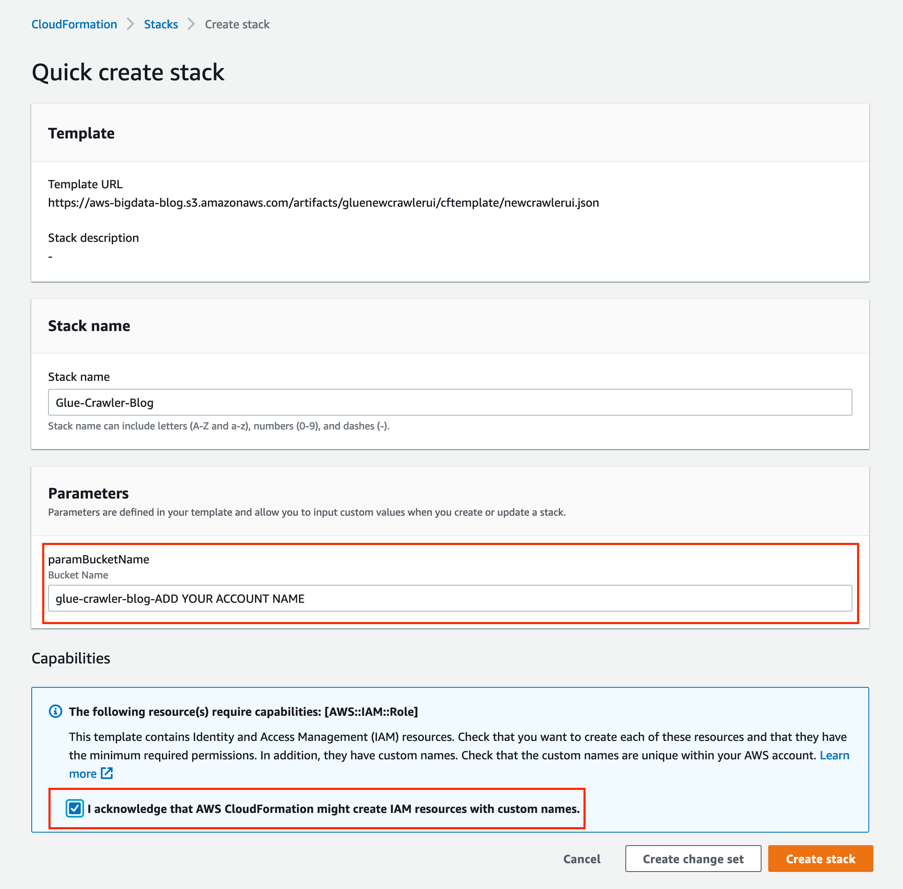
Task: Go to the Stacks breadcrumb
Action: 161,24
